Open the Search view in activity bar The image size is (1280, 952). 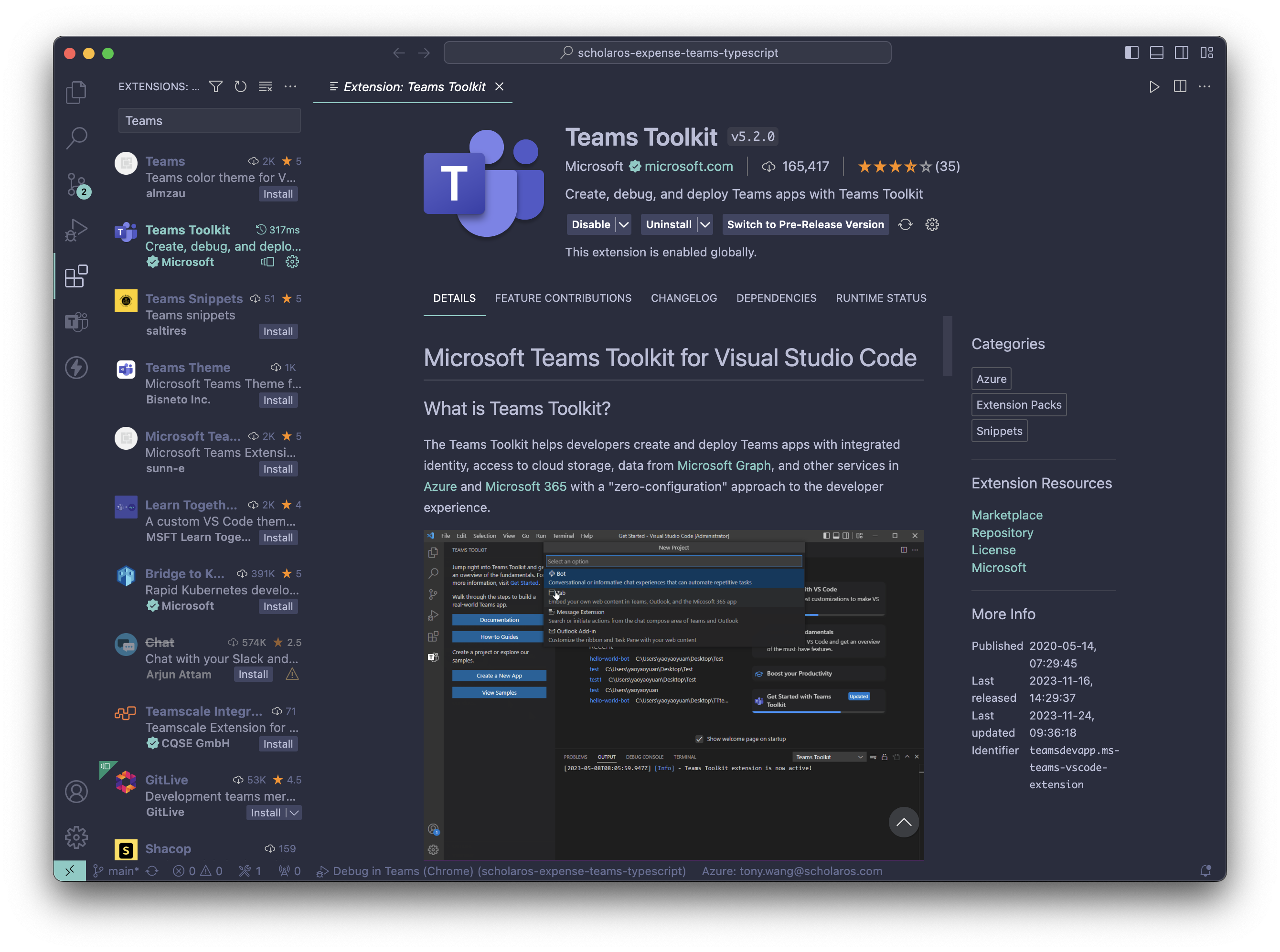tap(76, 138)
